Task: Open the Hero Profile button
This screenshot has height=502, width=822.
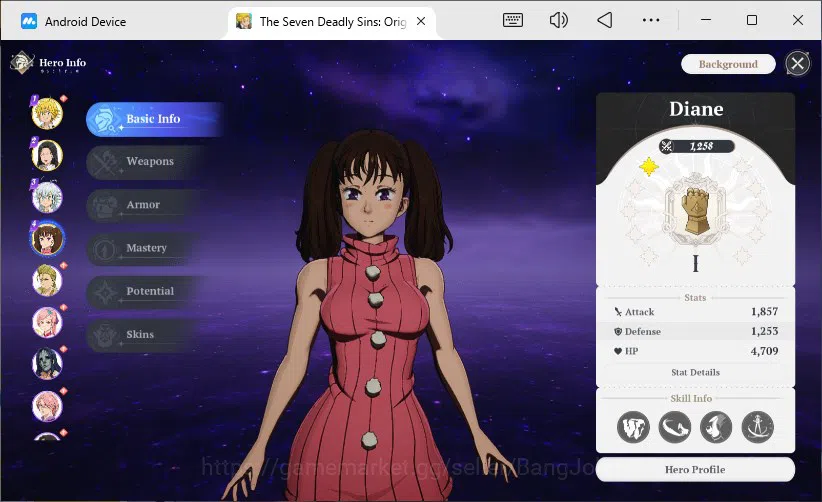Action: click(695, 470)
